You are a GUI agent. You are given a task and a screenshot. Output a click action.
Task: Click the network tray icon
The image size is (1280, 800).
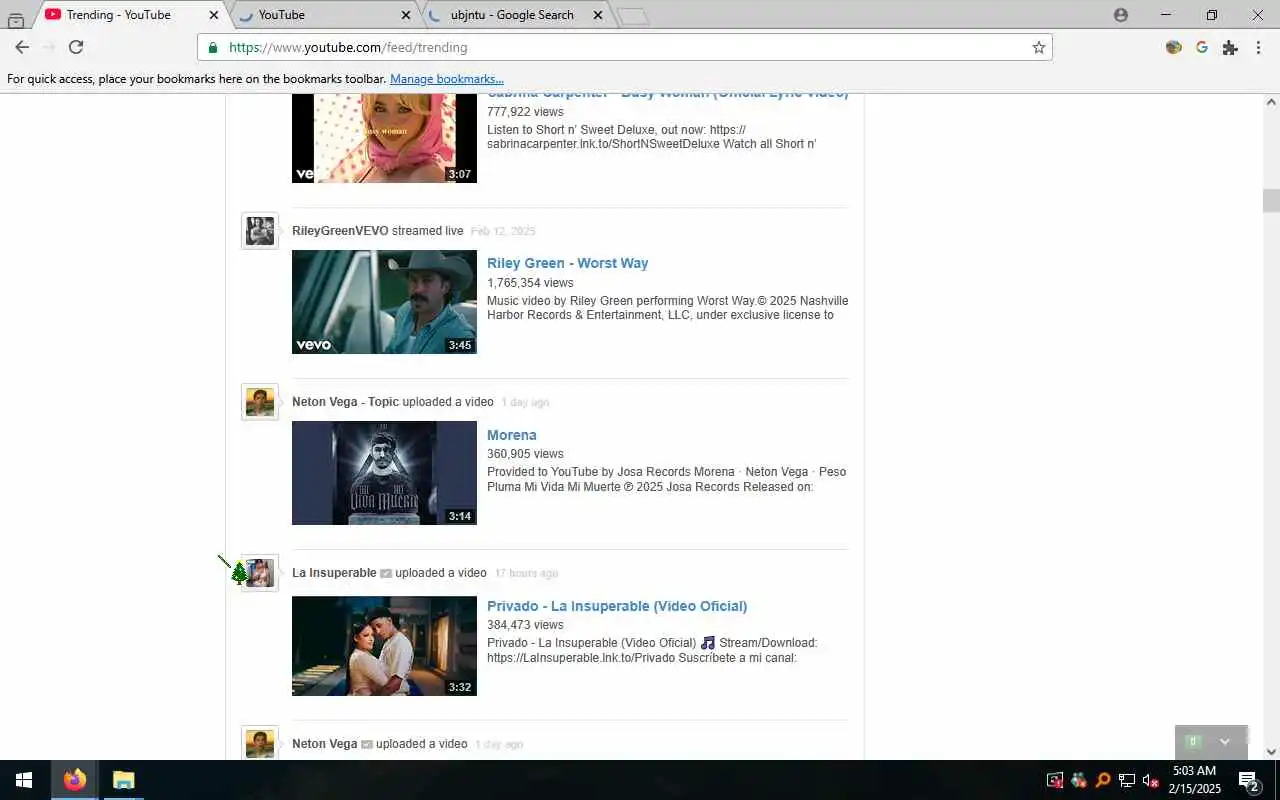(x=1127, y=781)
